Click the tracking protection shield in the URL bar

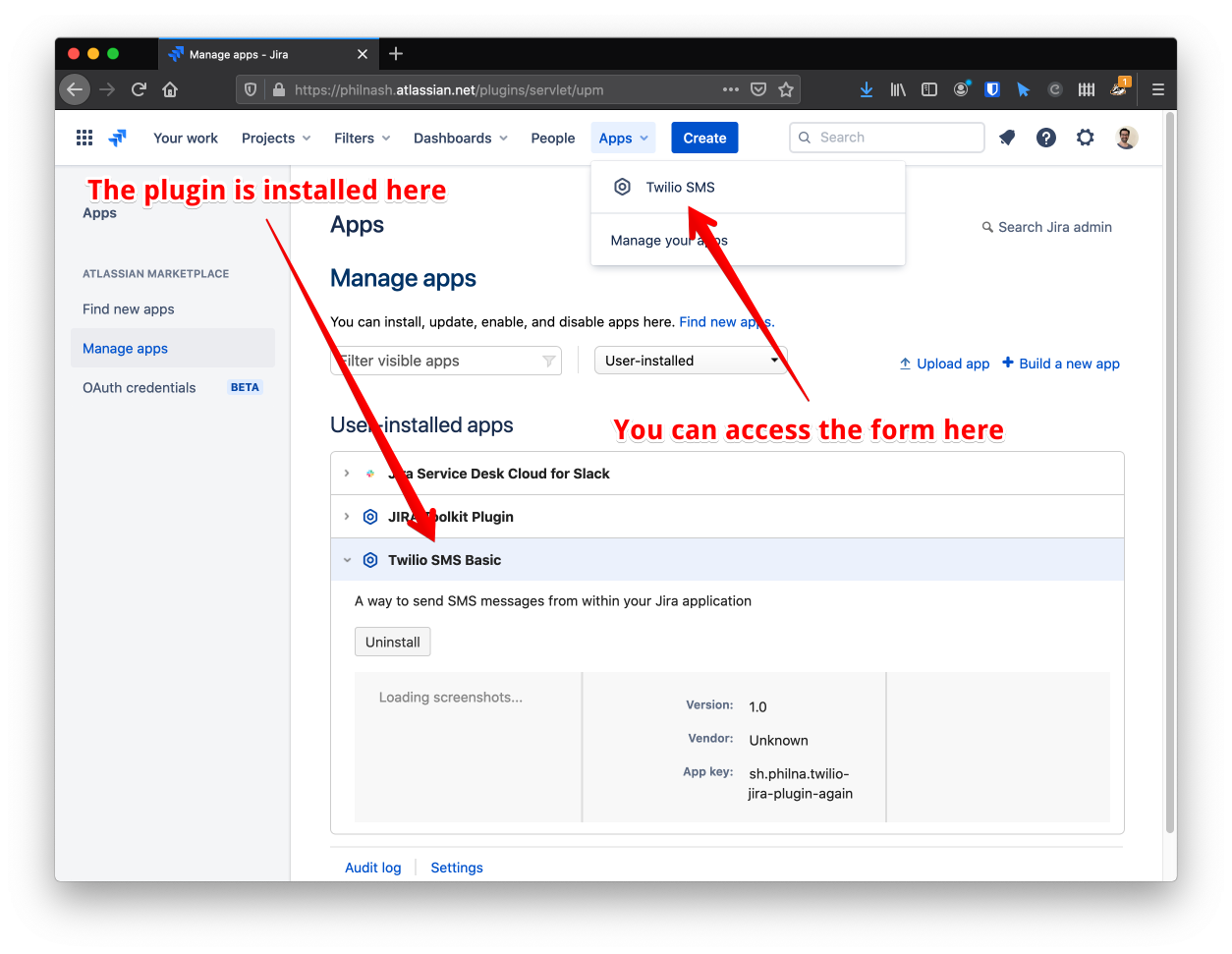(x=251, y=89)
